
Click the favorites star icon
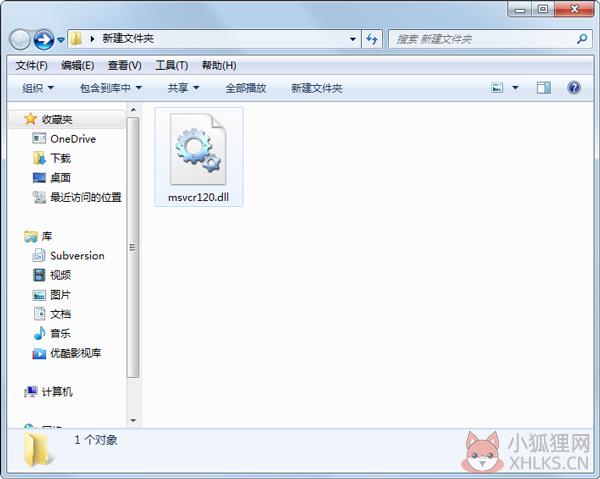(31, 119)
